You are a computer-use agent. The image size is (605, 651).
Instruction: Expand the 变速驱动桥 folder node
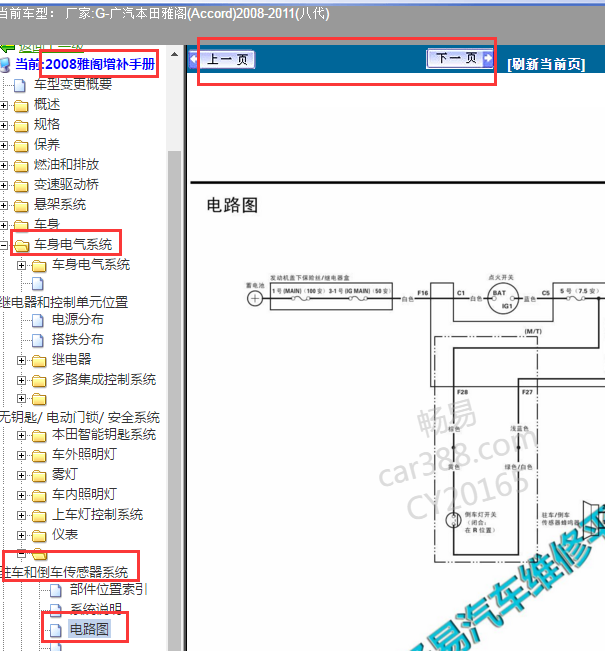[4, 185]
